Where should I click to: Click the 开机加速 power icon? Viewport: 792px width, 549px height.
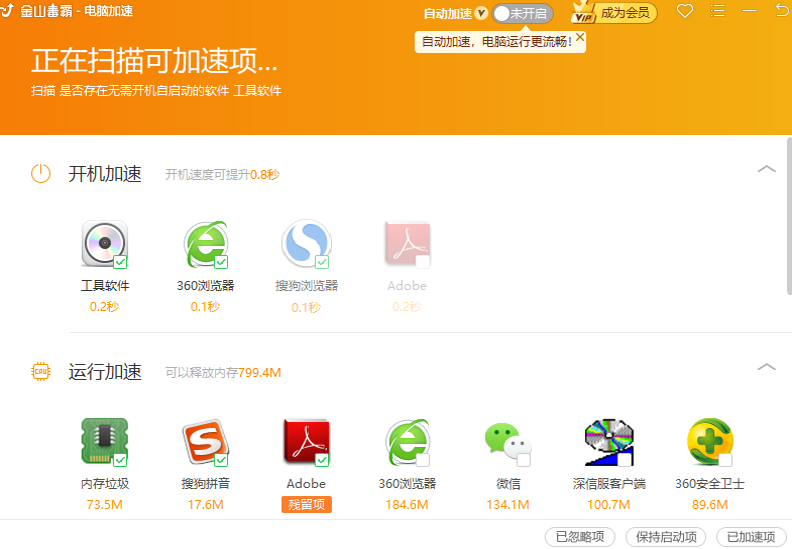[x=41, y=174]
